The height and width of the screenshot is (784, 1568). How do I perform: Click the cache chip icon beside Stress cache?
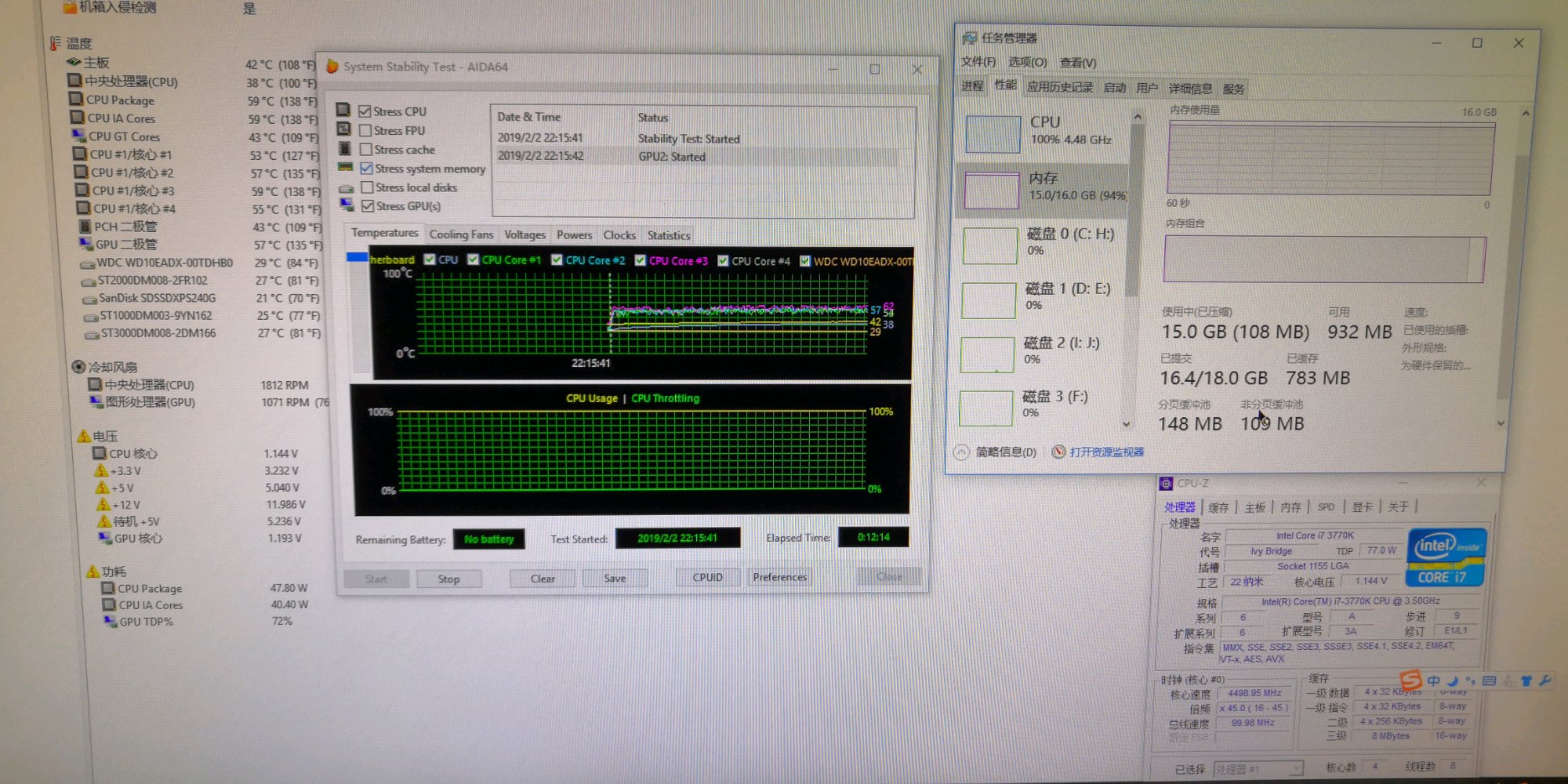(344, 148)
